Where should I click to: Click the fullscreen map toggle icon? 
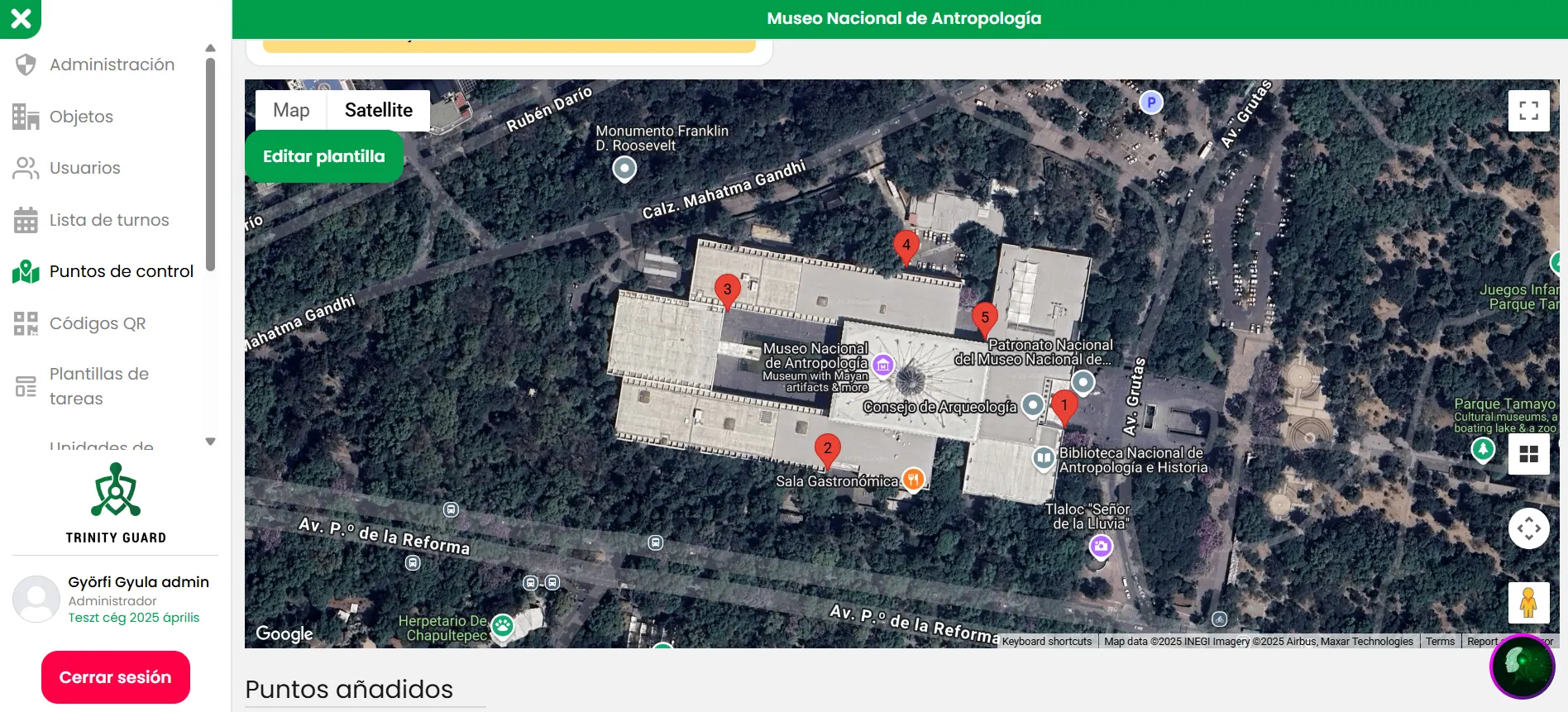(x=1528, y=111)
